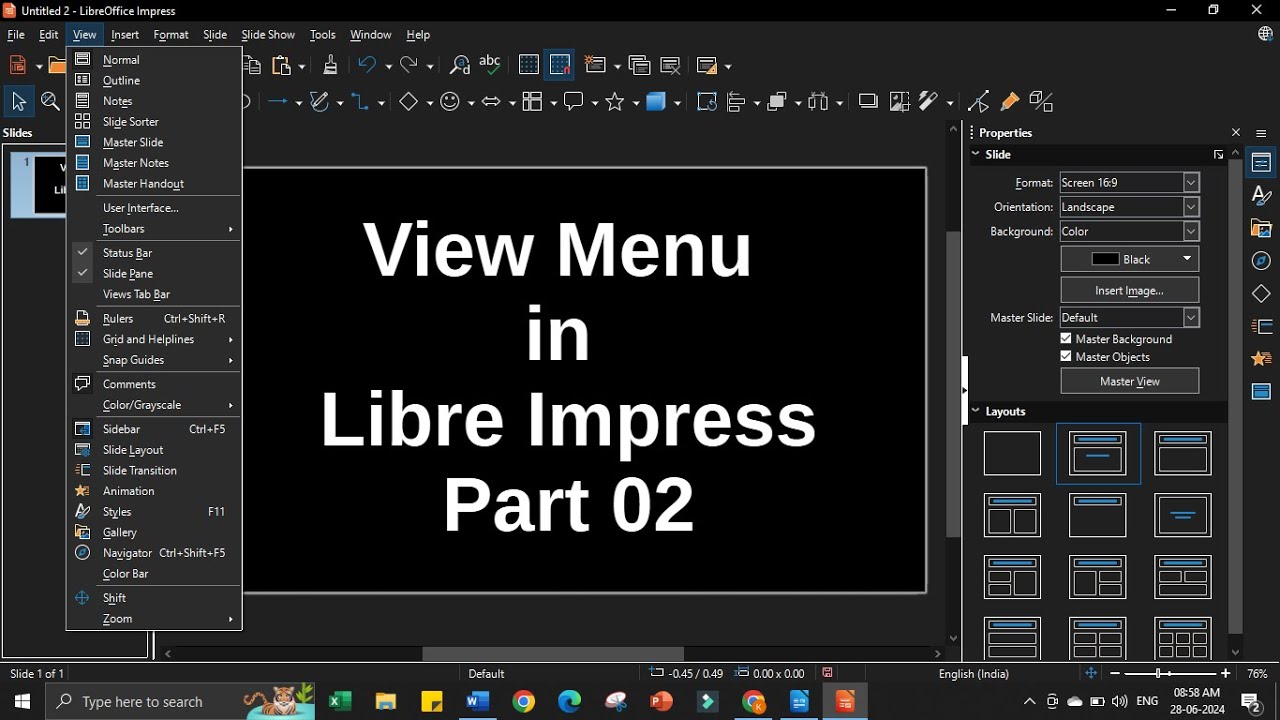1280x720 pixels.
Task: Uncheck the Master Objects checkbox
Action: pos(1066,357)
